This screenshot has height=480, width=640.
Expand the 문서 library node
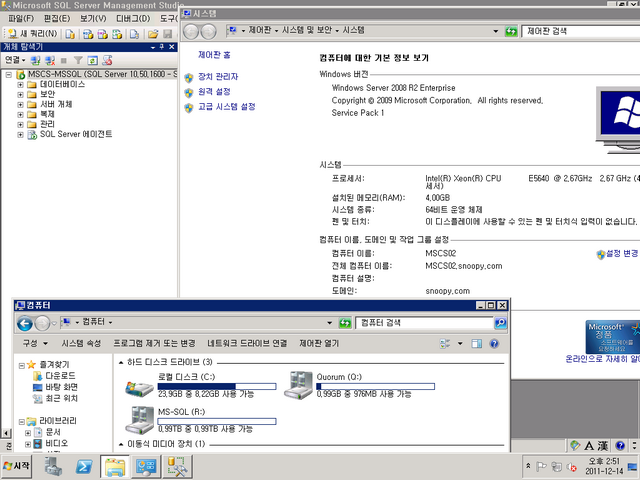tap(28, 433)
